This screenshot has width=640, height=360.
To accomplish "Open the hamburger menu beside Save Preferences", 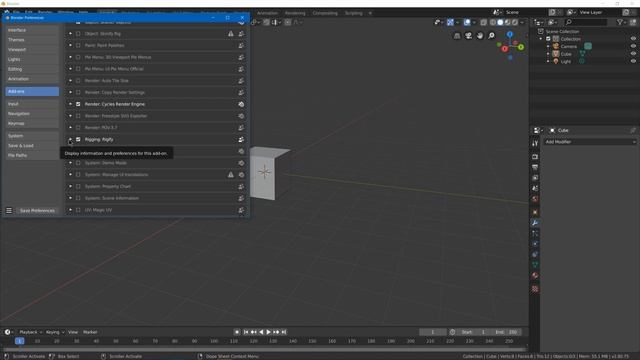I will coord(9,211).
